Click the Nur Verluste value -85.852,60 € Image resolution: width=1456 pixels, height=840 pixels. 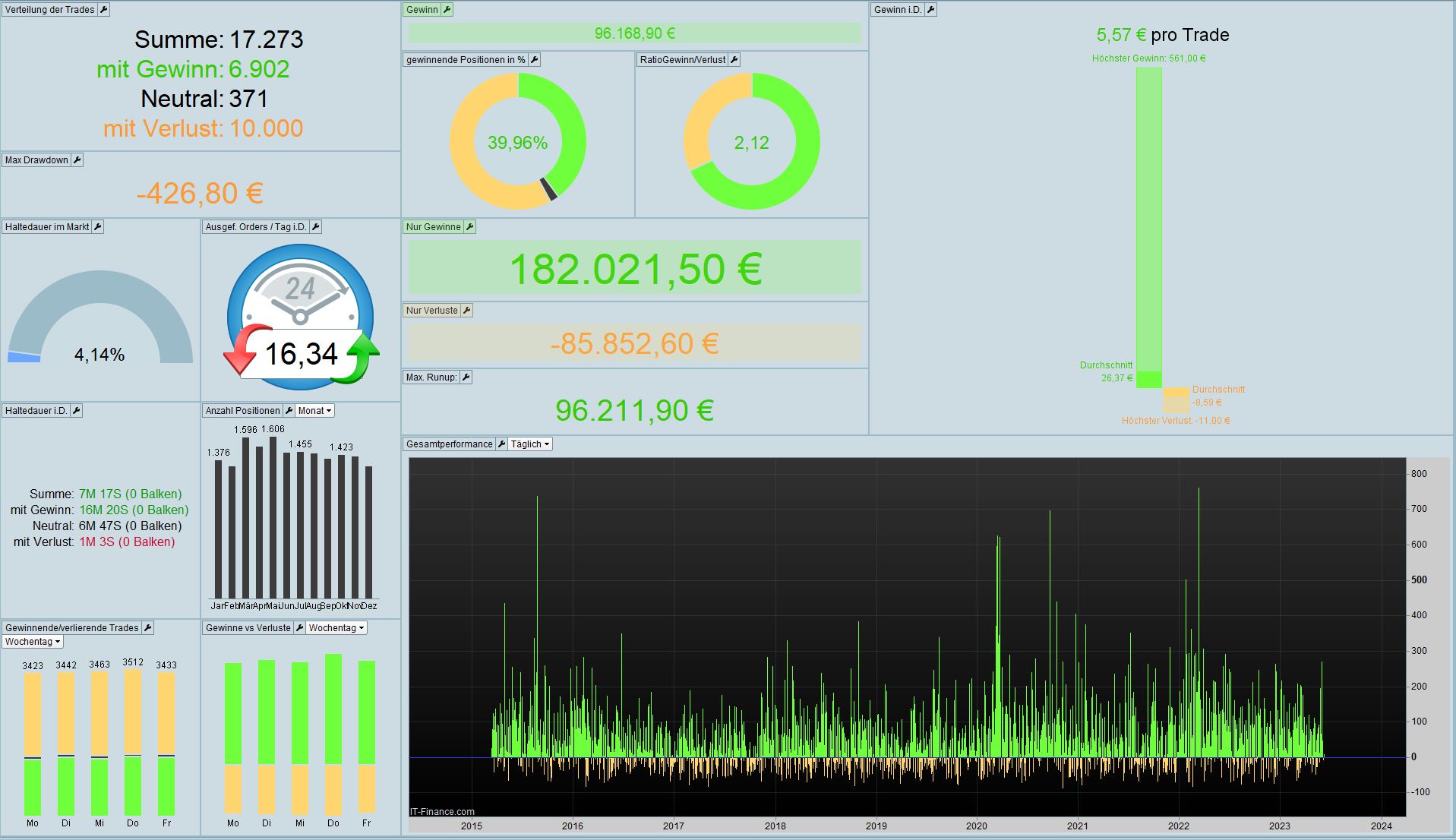pos(635,344)
